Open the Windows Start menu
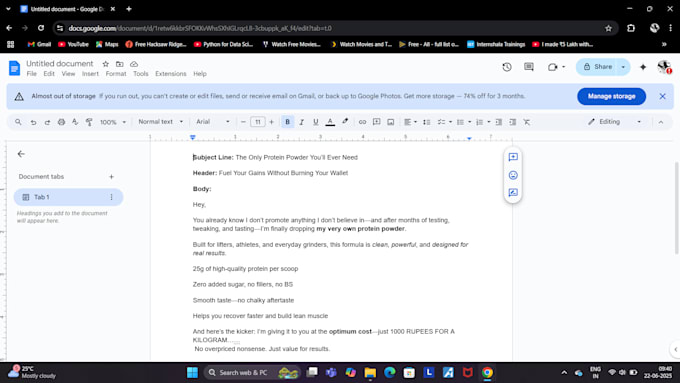 tap(192, 373)
